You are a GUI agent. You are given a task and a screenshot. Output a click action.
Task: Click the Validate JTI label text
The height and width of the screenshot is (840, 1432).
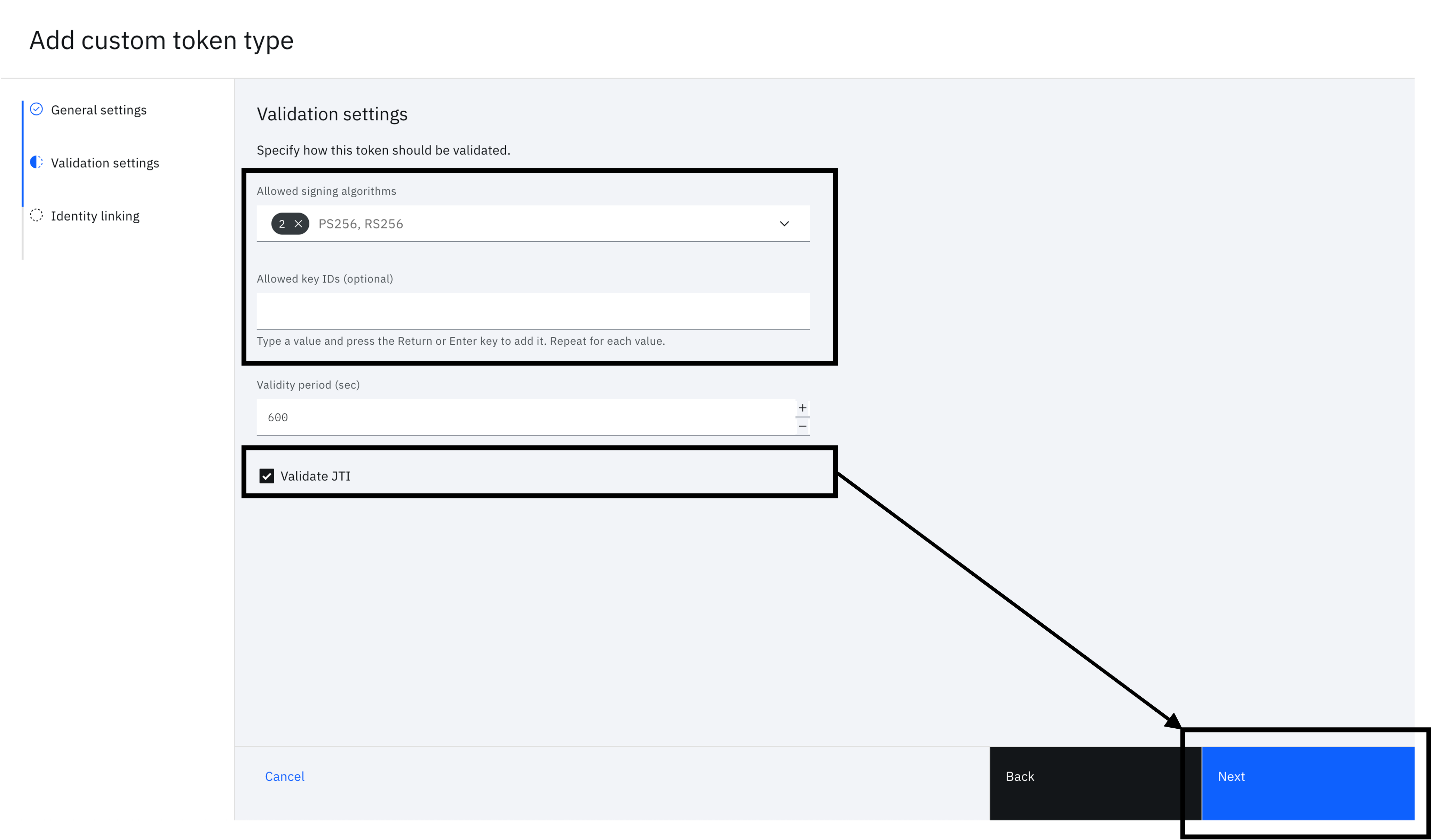click(315, 476)
